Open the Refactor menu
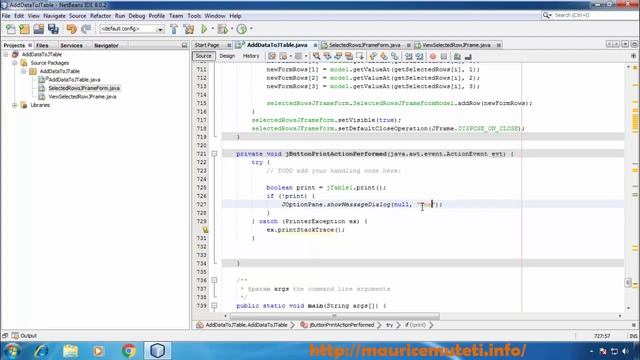 point(100,16)
